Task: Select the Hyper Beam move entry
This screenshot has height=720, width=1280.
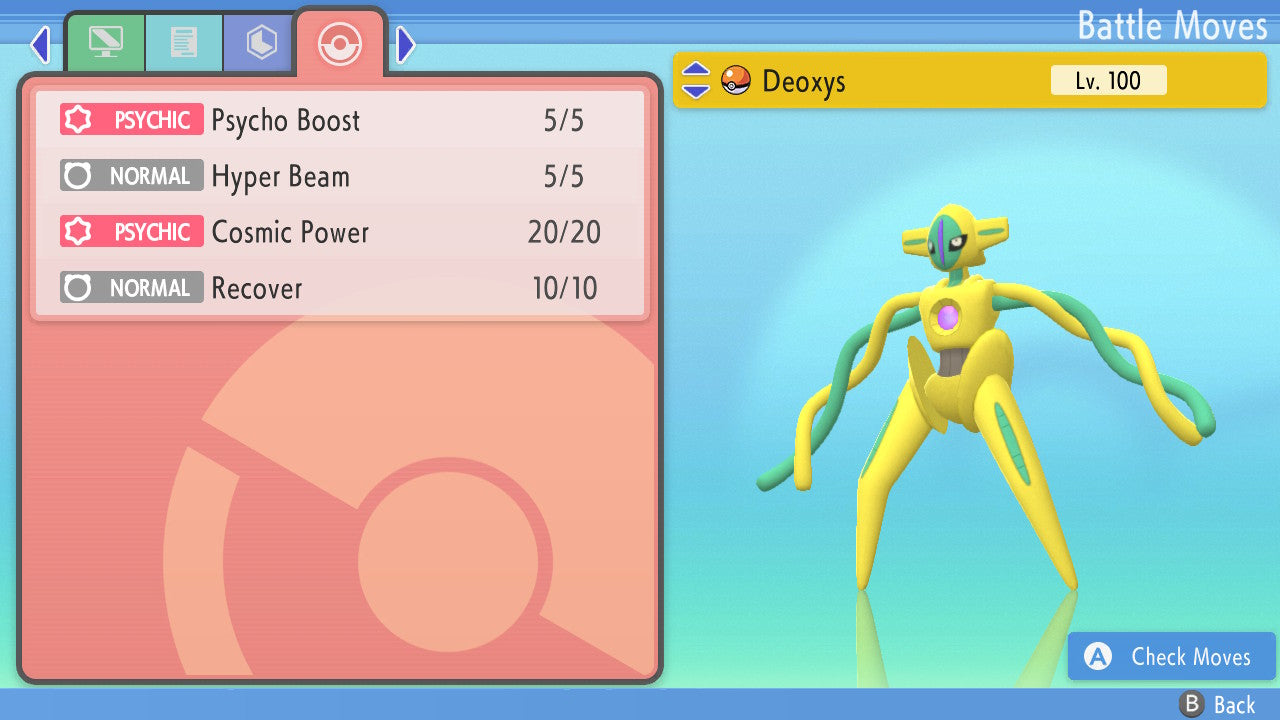Action: (280, 176)
